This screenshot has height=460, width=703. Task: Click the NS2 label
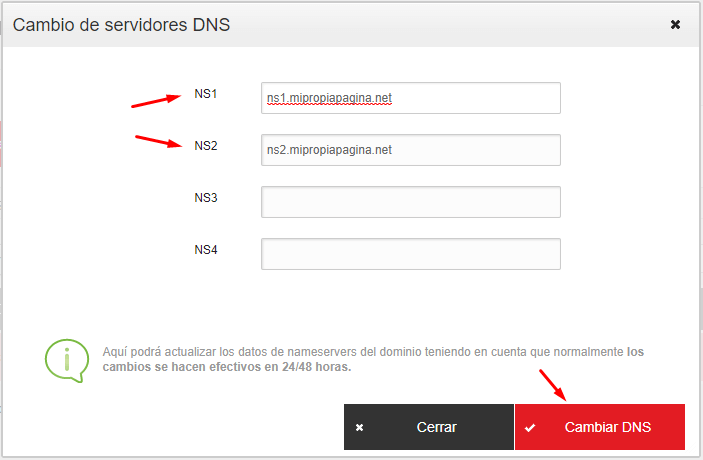click(205, 146)
